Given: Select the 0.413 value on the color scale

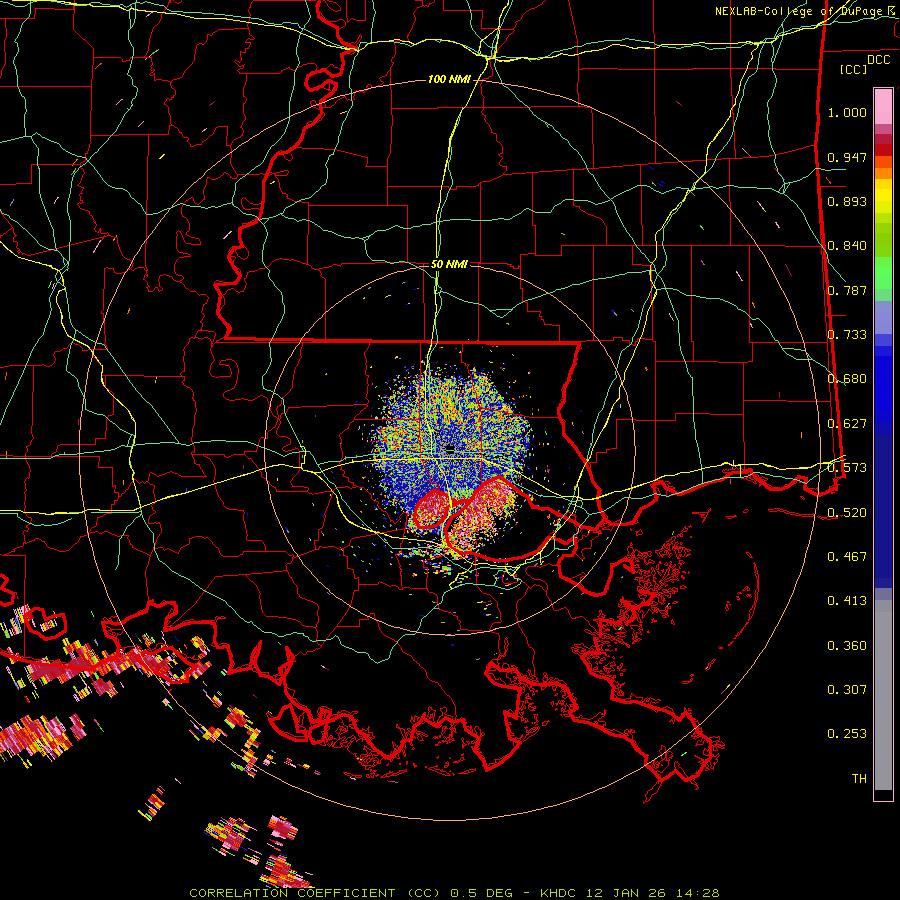Looking at the screenshot, I should pos(847,601).
